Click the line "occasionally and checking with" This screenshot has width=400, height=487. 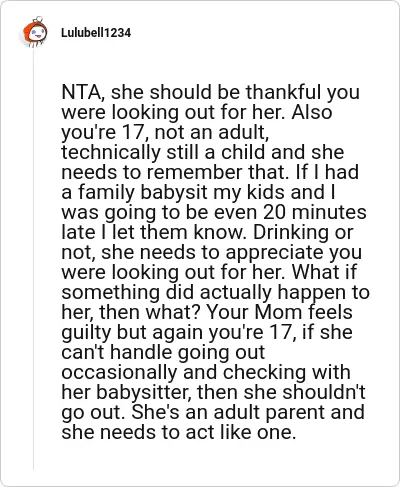coord(206,372)
